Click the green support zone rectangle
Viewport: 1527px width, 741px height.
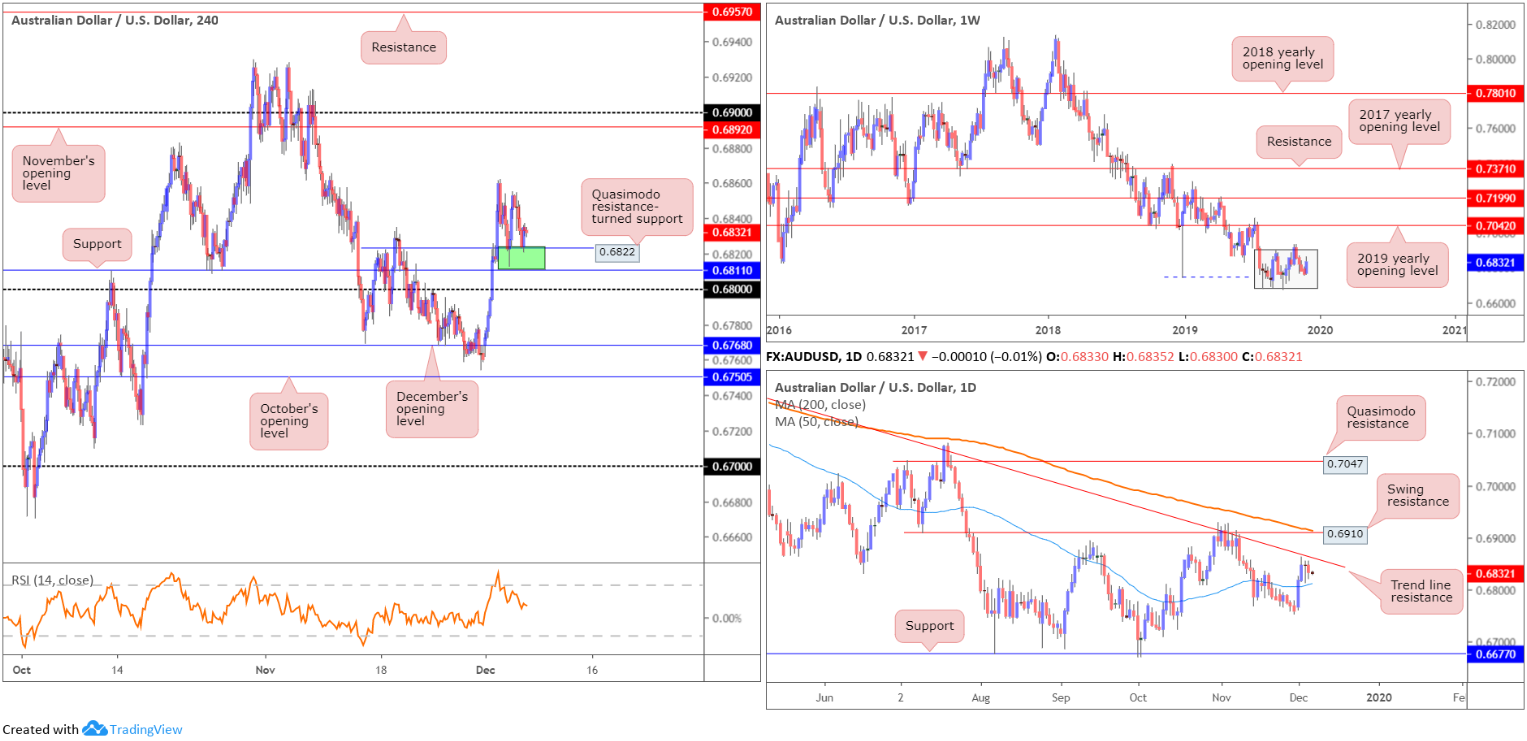[522, 258]
